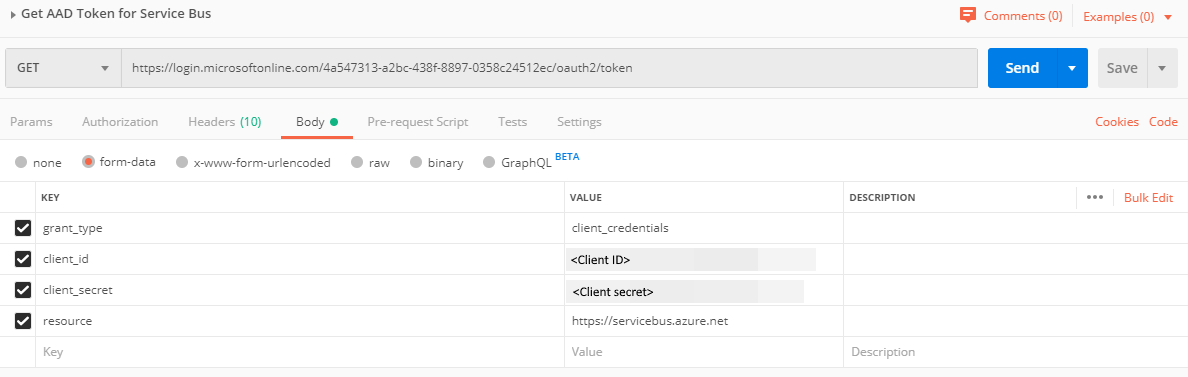1188x377 pixels.
Task: Uncheck the client_id row checkbox
Action: tap(23, 259)
